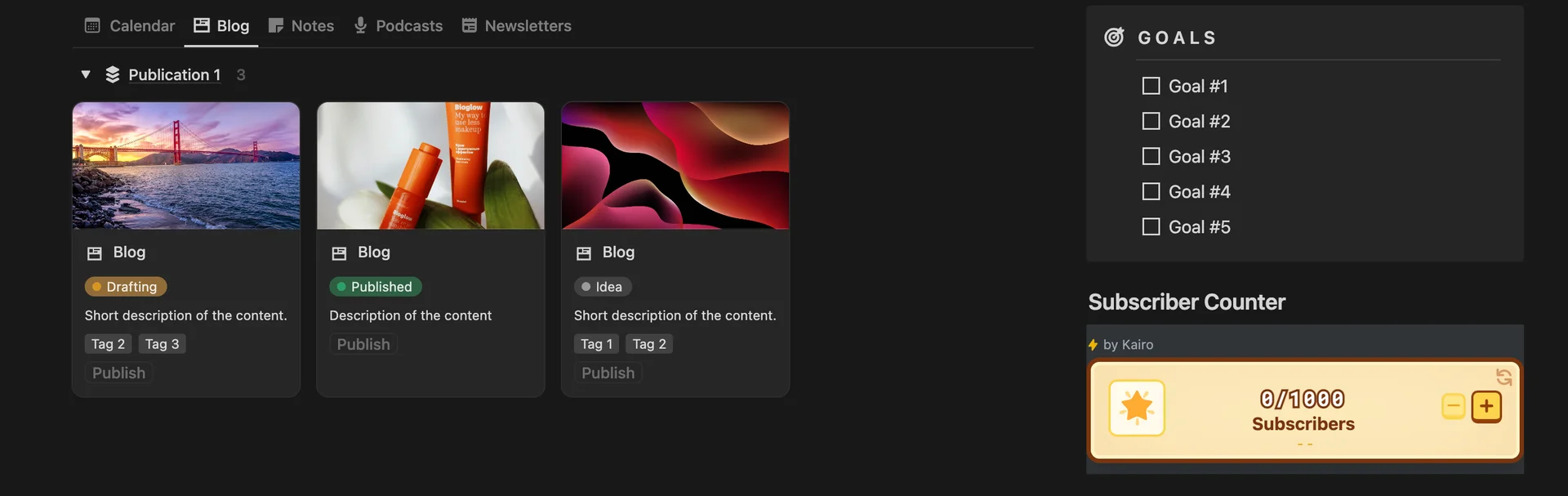This screenshot has height=496, width=1568.
Task: Click the Blog page icon on Drafting card
Action: 95,253
